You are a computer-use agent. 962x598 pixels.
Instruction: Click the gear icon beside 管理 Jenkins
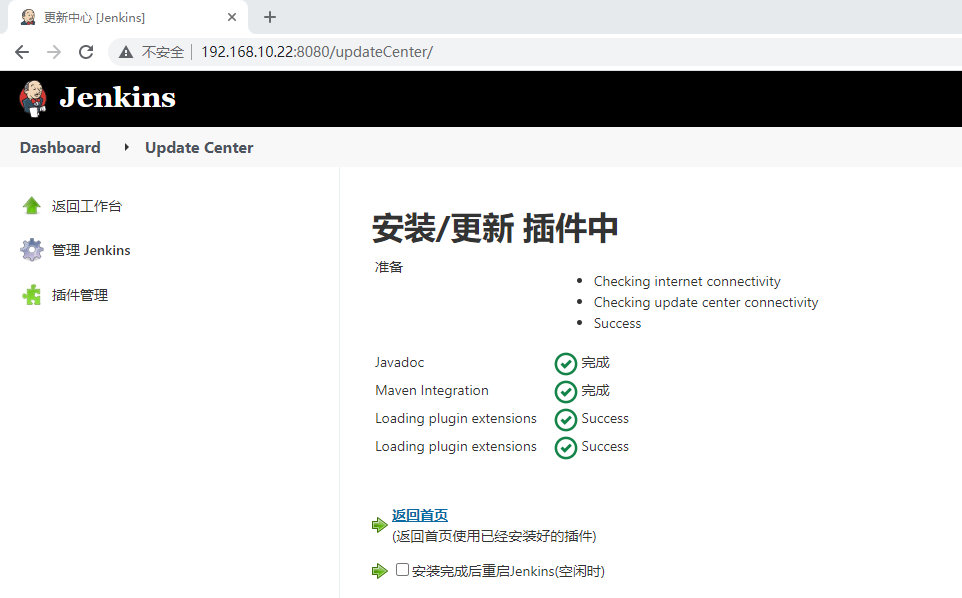click(x=31, y=250)
